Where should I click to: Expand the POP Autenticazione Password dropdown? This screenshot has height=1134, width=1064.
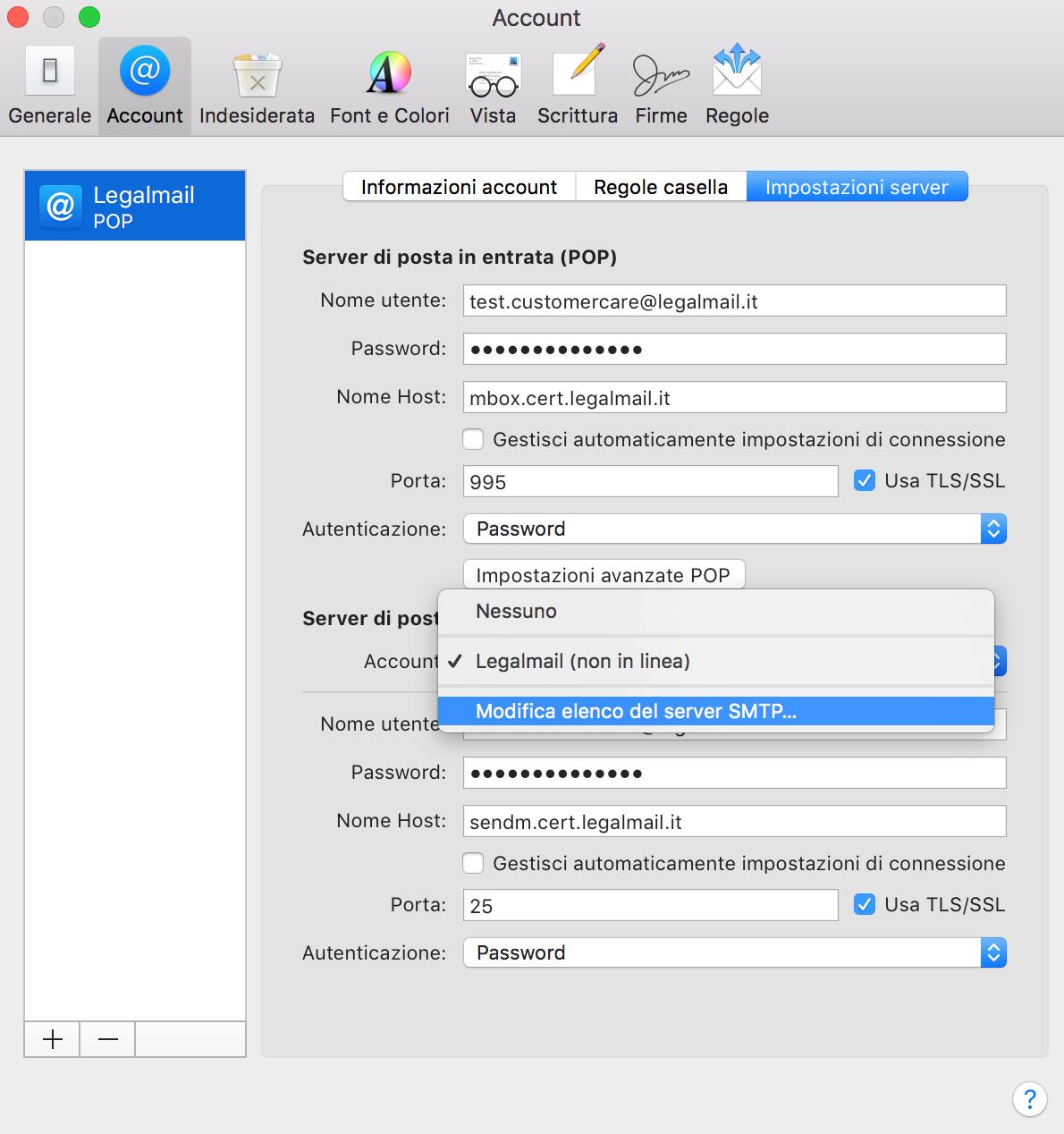[x=734, y=529]
